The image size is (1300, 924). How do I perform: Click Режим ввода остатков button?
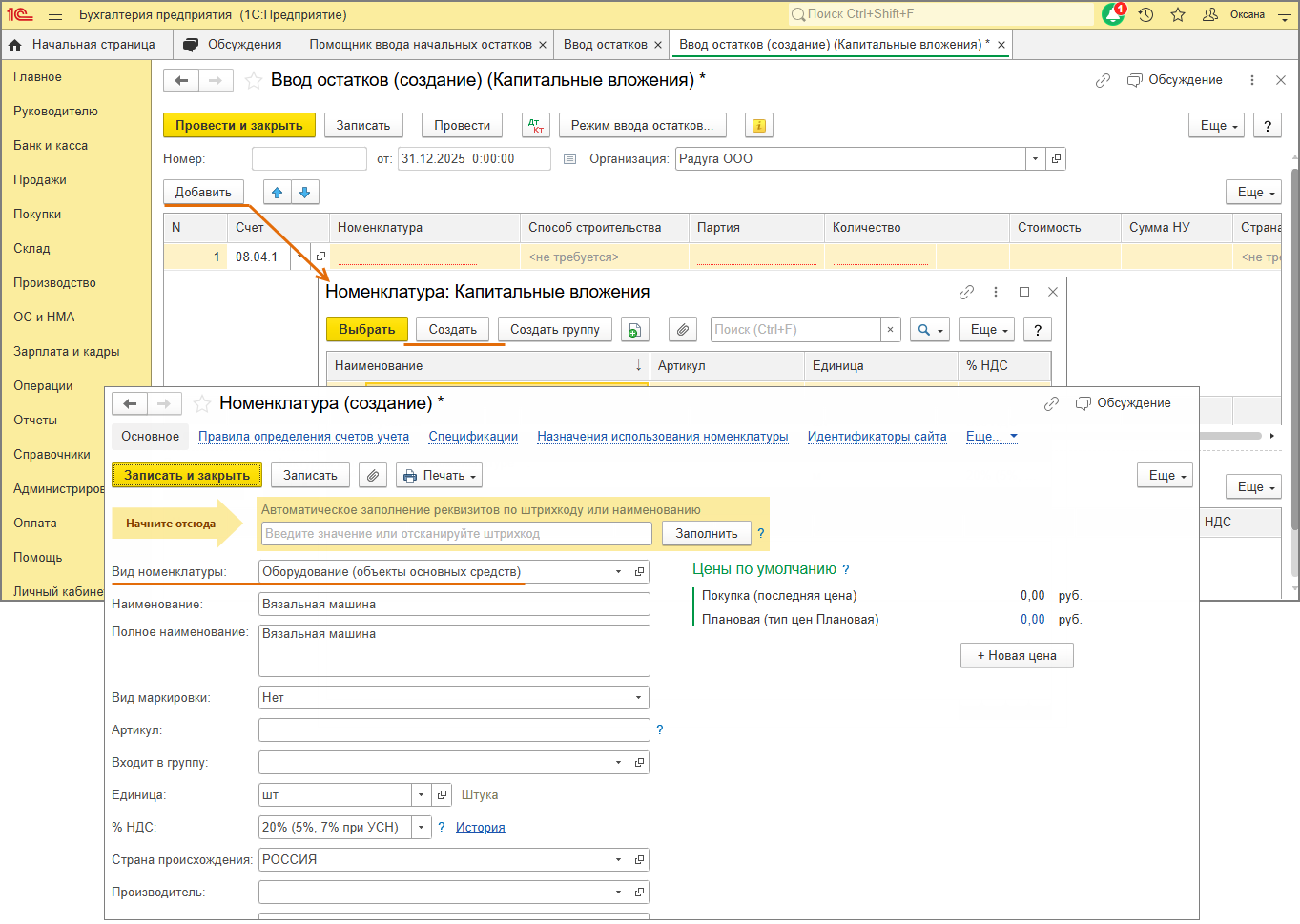coord(642,125)
